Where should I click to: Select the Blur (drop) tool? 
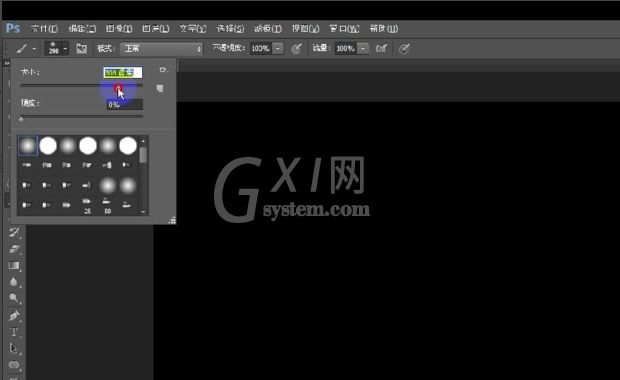pos(14,282)
